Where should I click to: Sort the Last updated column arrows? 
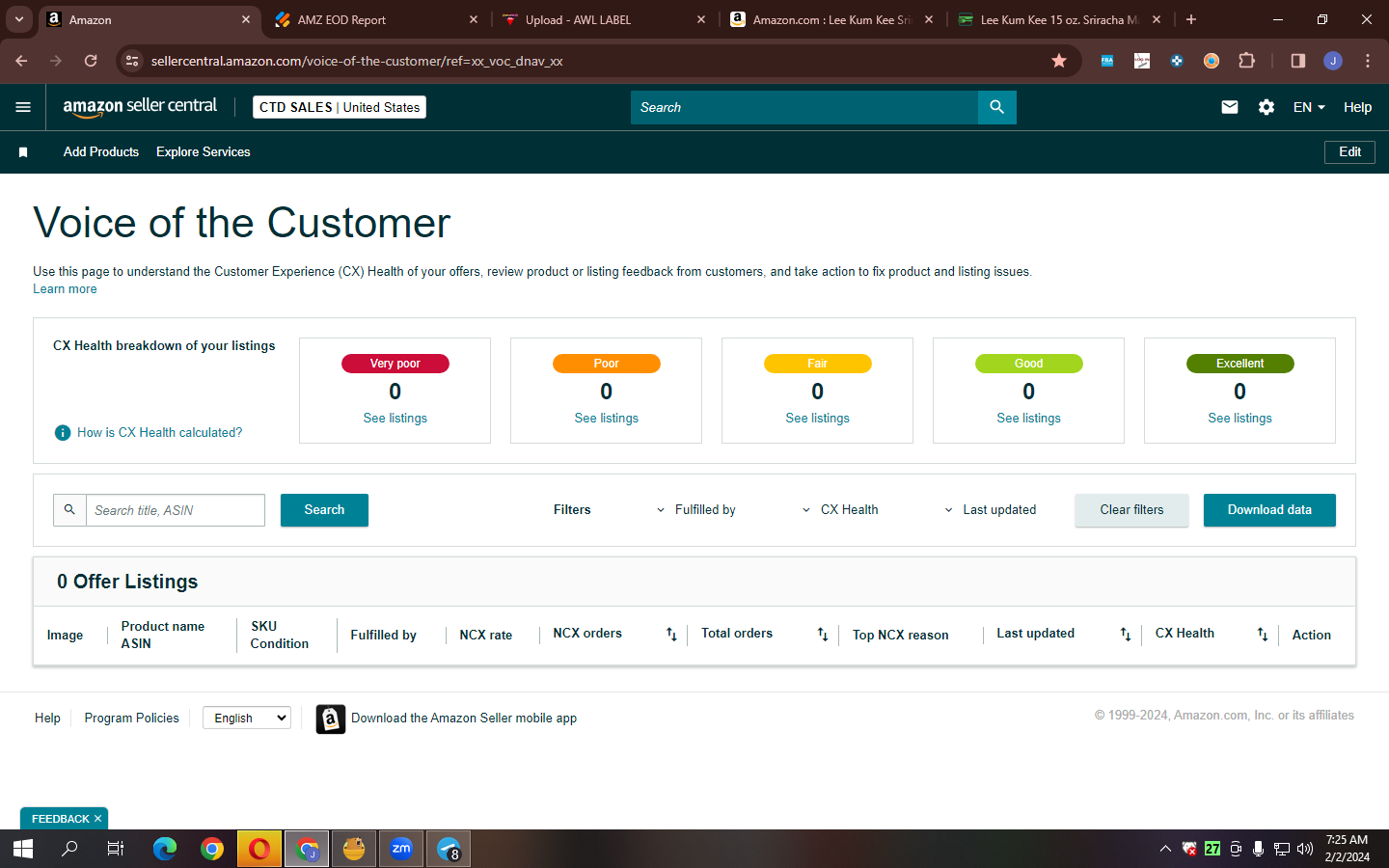[1125, 634]
